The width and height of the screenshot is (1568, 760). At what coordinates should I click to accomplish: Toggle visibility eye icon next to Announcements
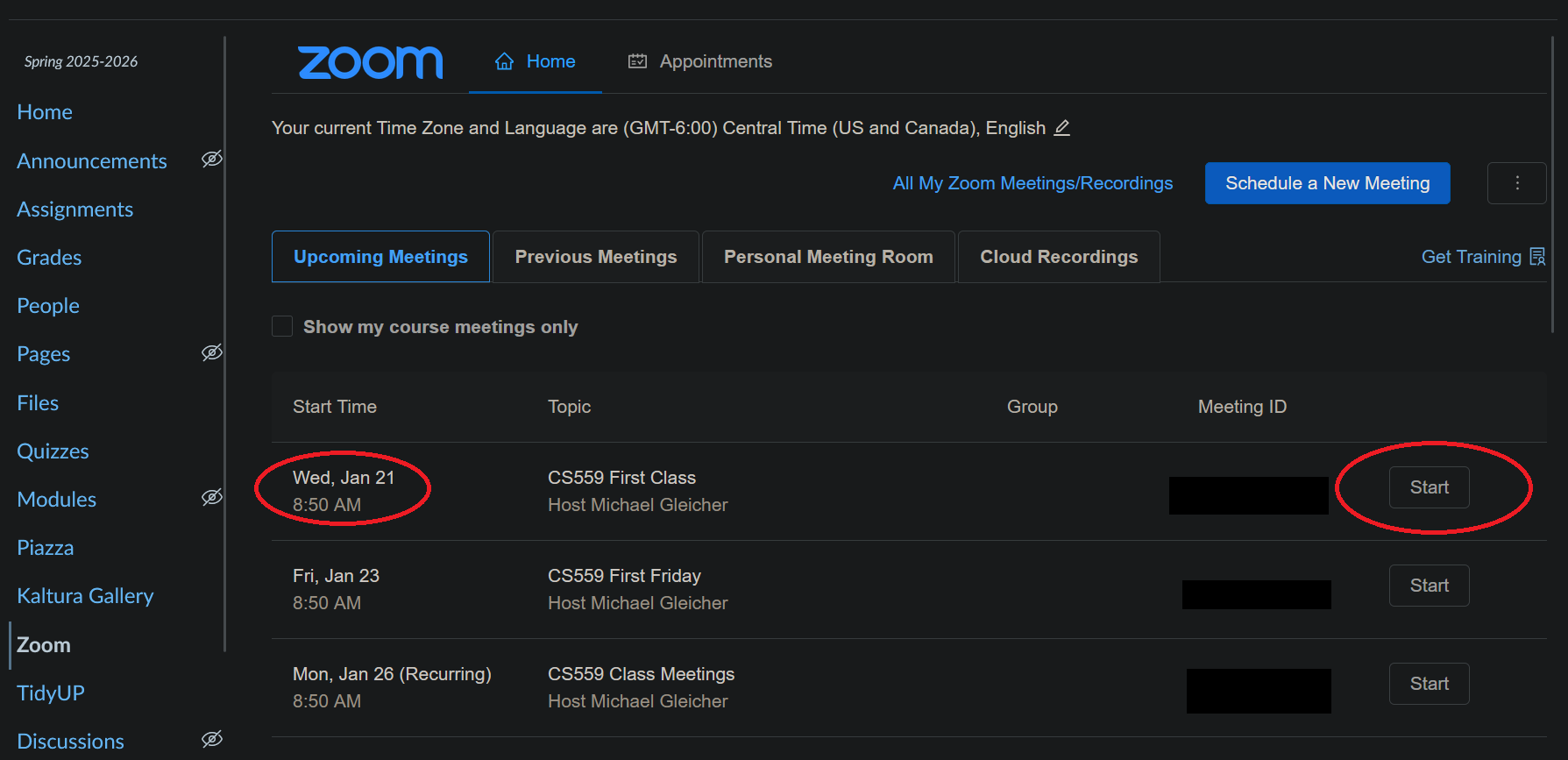click(212, 159)
